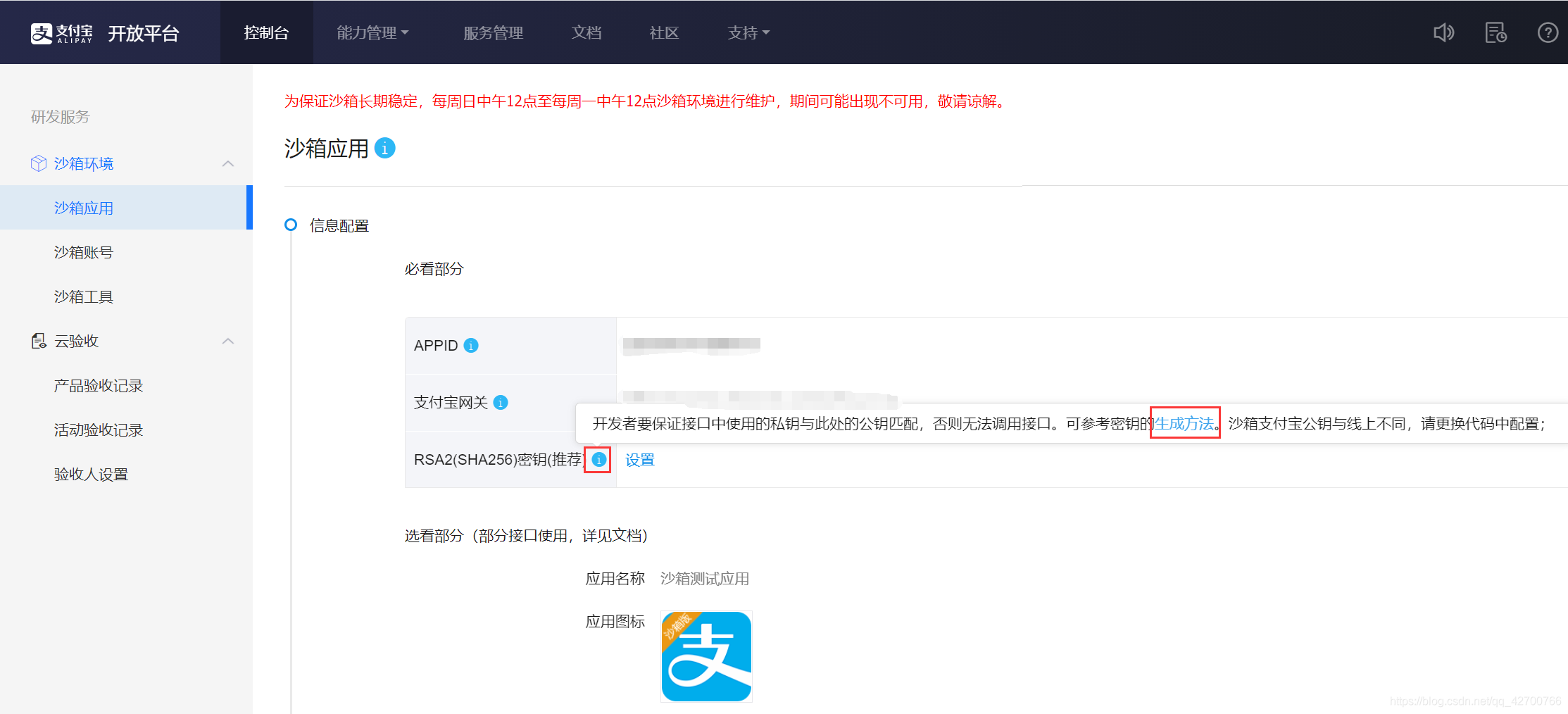Click the 研发服务 sidebar heading
1568x714 pixels.
[61, 117]
